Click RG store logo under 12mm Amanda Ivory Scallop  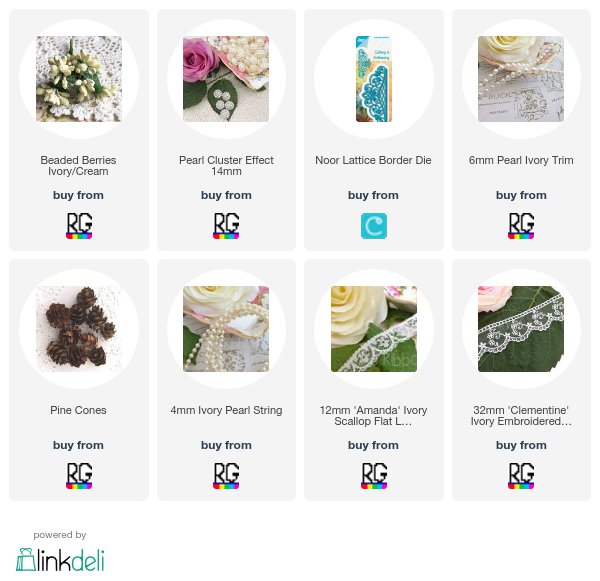coord(374,476)
